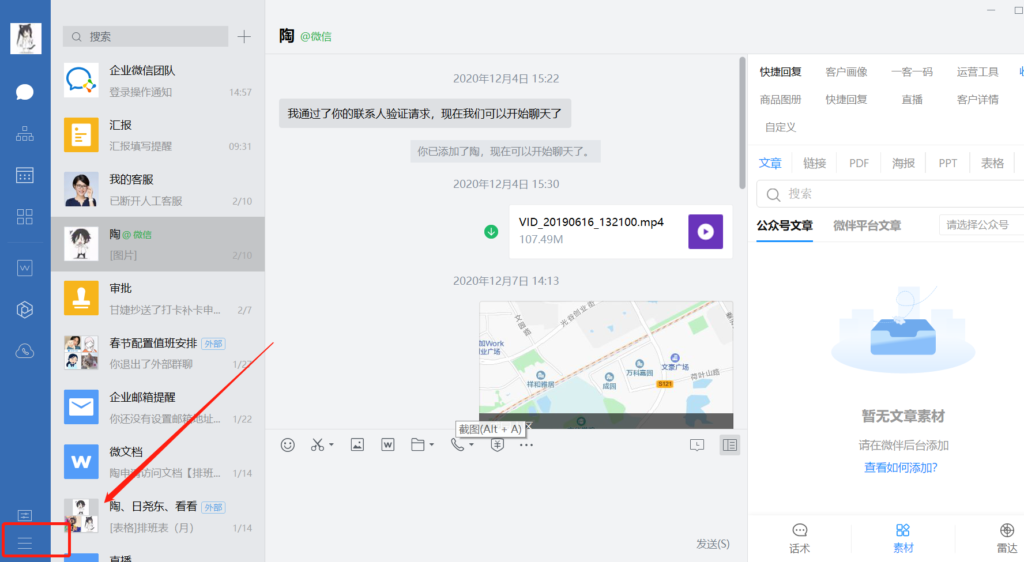Open the hexagon cube icon in sidebar
This screenshot has width=1024, height=562.
(x=25, y=309)
